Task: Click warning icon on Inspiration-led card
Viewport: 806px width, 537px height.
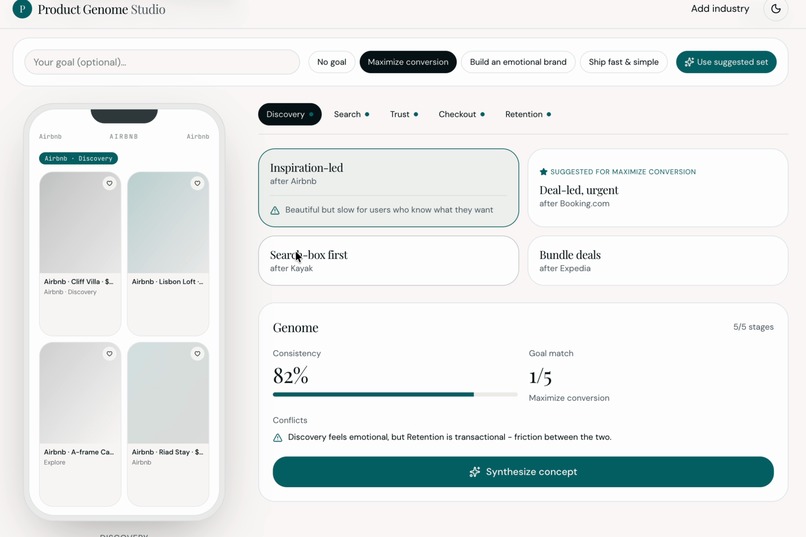Action: (275, 210)
